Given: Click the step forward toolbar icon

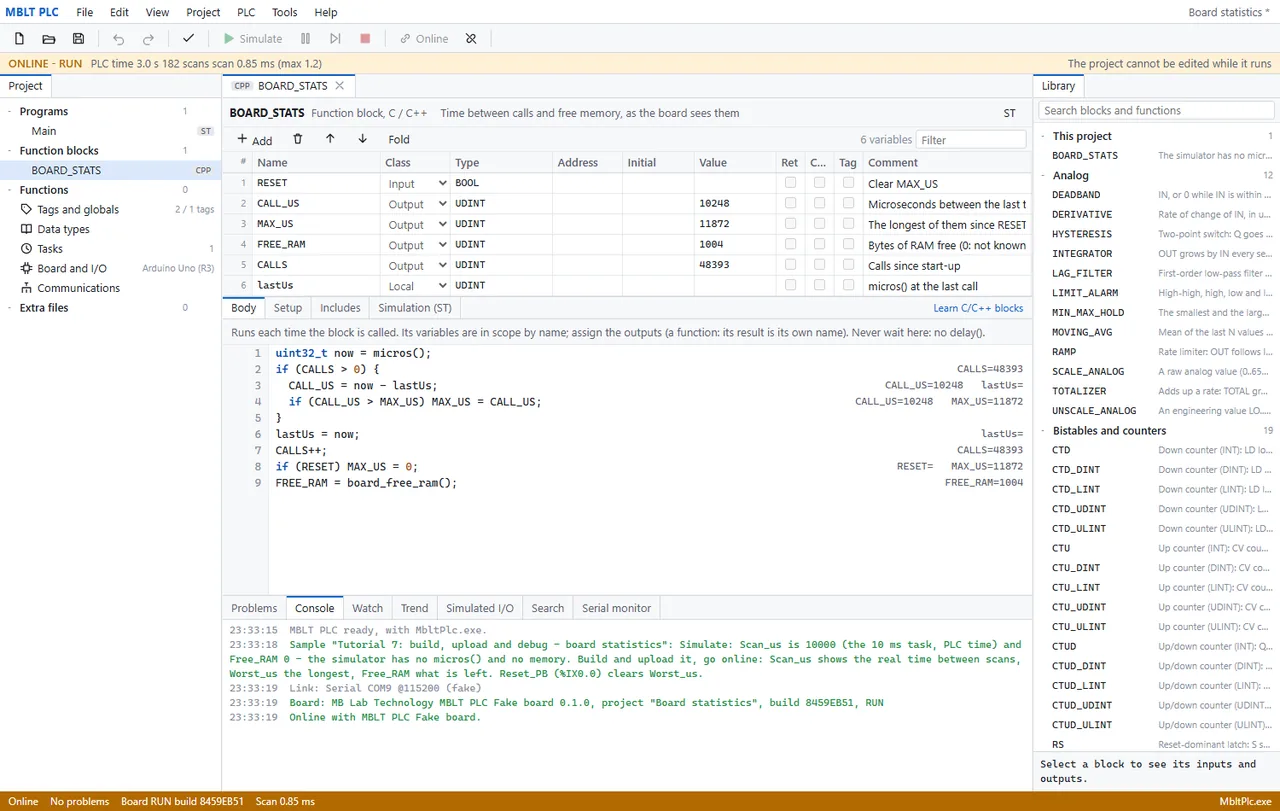Looking at the screenshot, I should (335, 39).
